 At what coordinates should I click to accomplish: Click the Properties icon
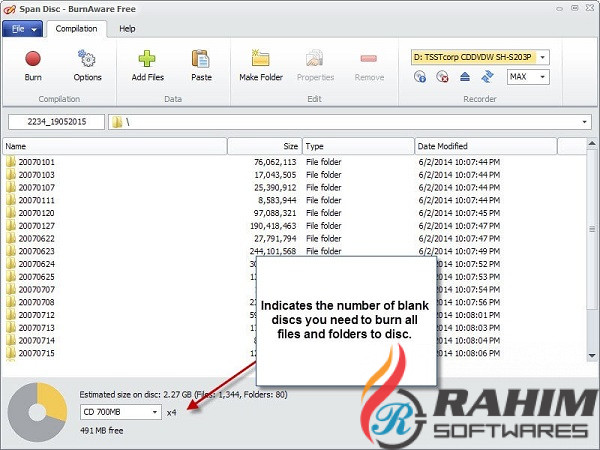pos(315,58)
